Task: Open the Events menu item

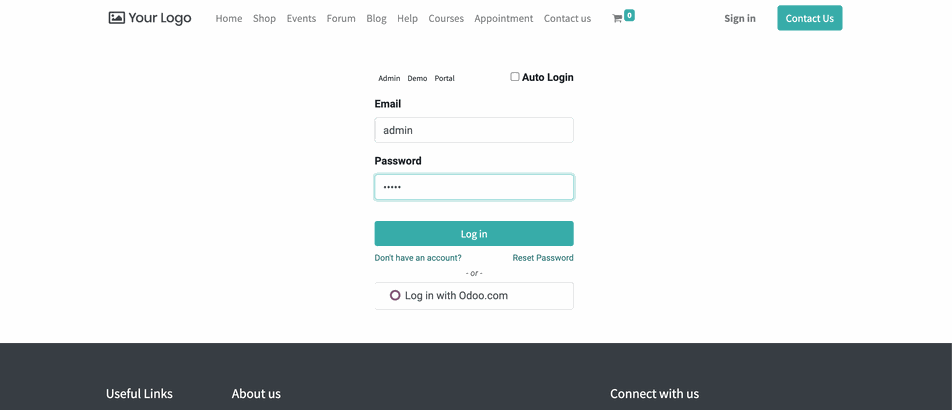Action: (x=301, y=19)
